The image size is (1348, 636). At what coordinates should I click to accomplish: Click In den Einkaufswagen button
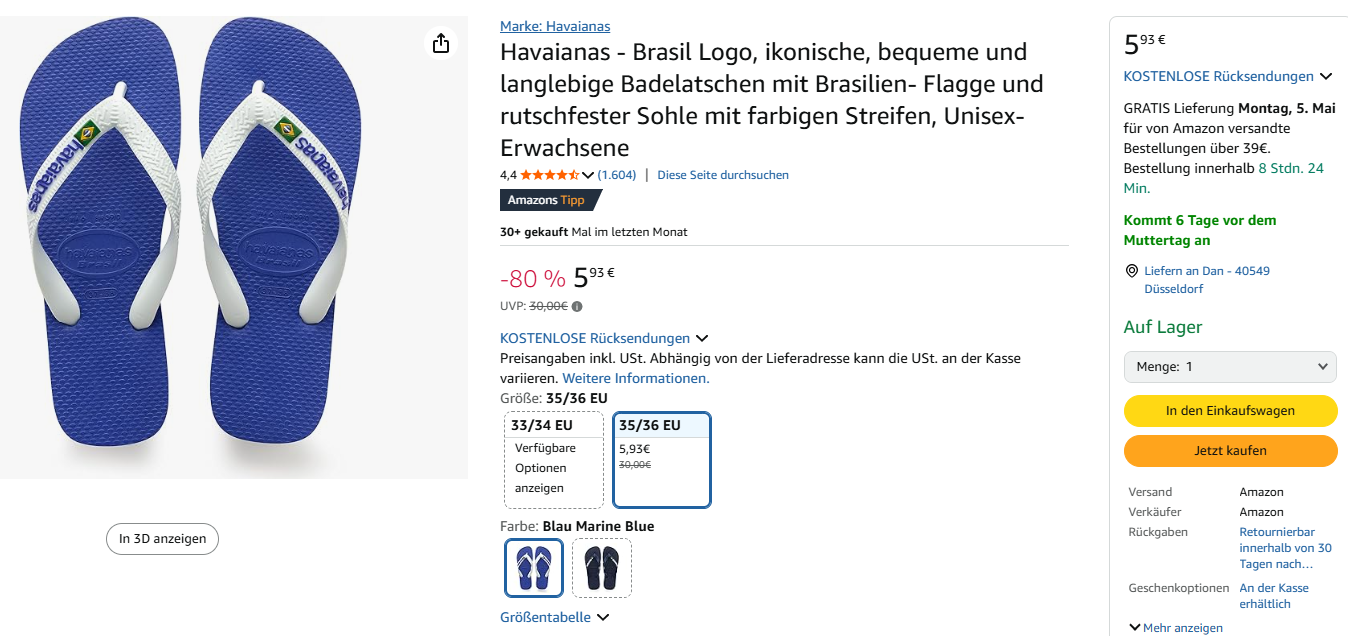coord(1230,410)
